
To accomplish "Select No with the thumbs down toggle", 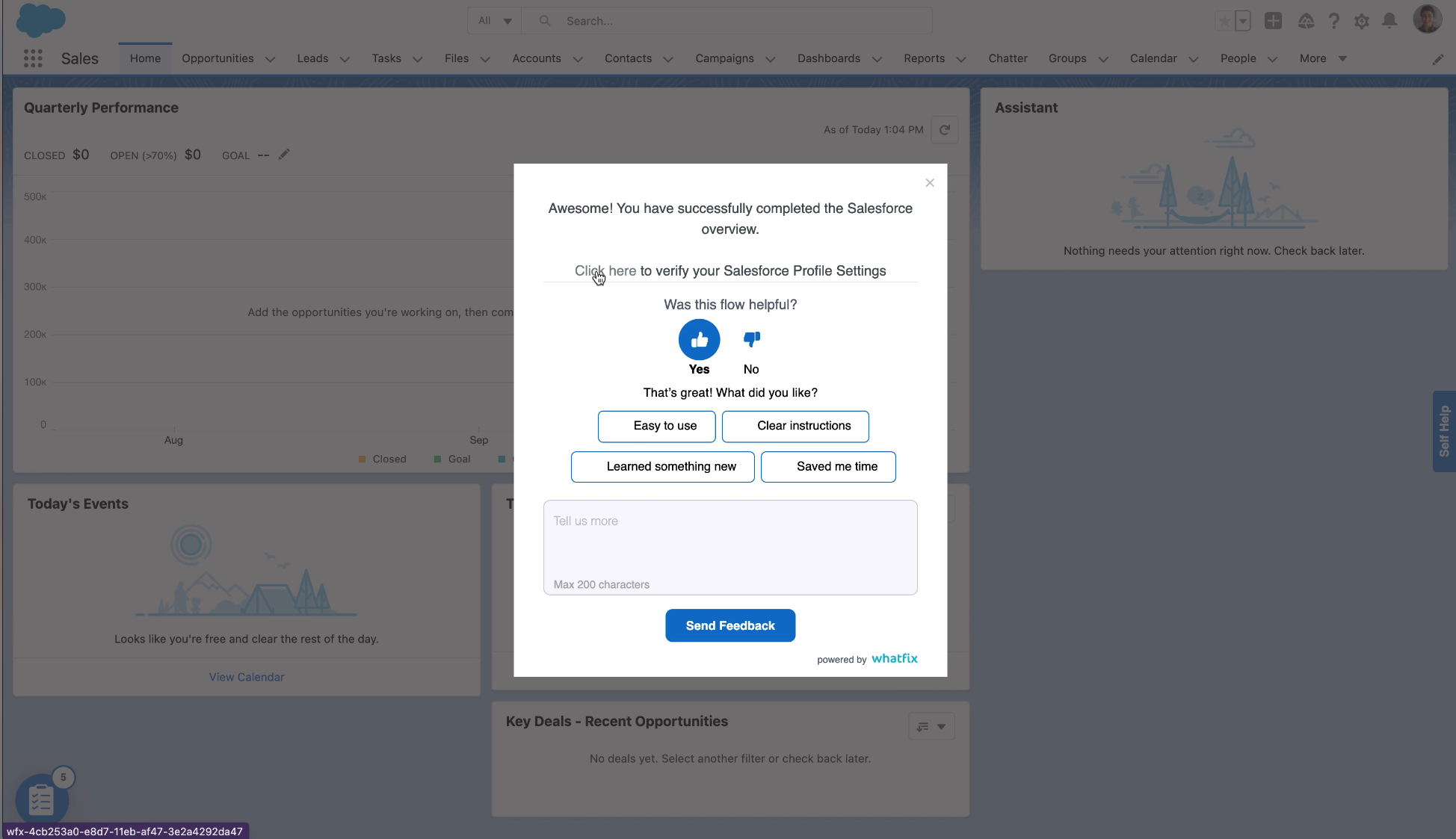I will [x=751, y=339].
